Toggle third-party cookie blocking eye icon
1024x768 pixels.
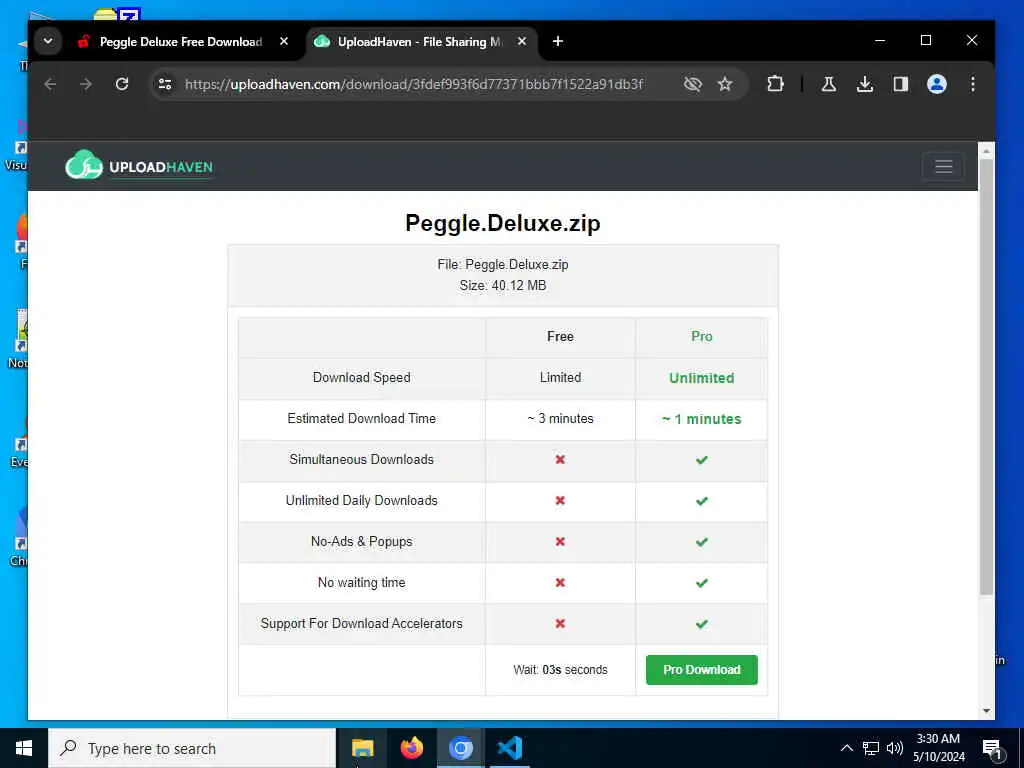click(x=692, y=84)
